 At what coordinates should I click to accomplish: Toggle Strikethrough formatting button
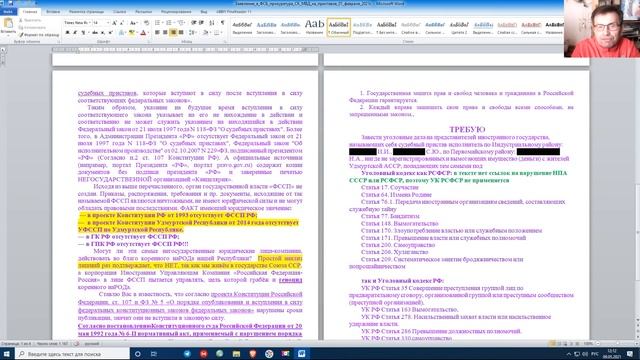[x=95, y=32]
